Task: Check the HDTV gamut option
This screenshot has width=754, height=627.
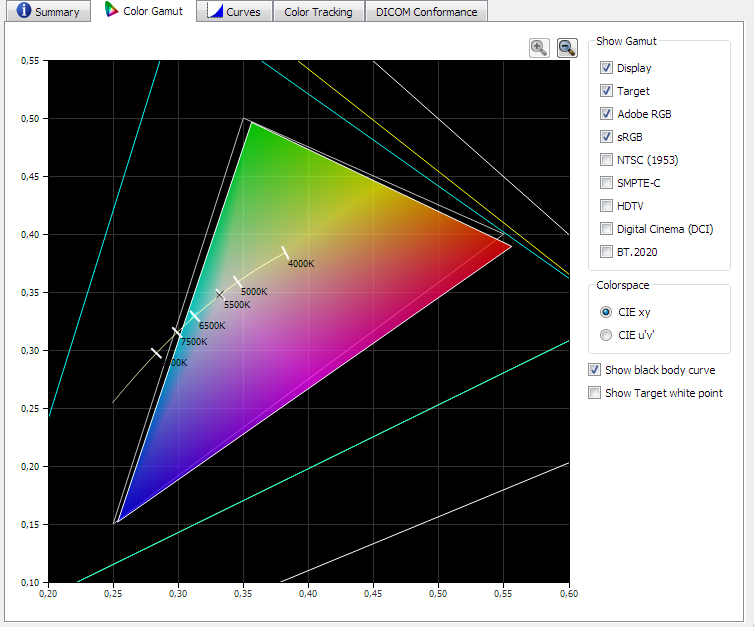Action: [x=606, y=206]
